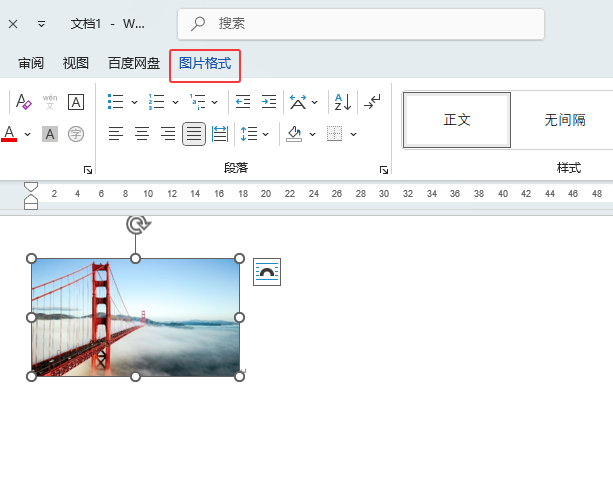
Task: Select the Golden Gate Bridge picture
Action: coord(135,317)
